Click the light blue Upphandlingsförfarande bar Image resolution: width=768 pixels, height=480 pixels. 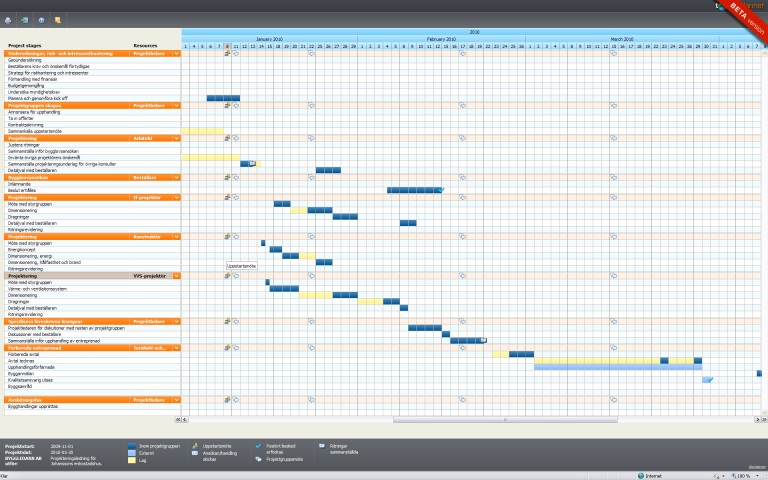click(x=618, y=367)
